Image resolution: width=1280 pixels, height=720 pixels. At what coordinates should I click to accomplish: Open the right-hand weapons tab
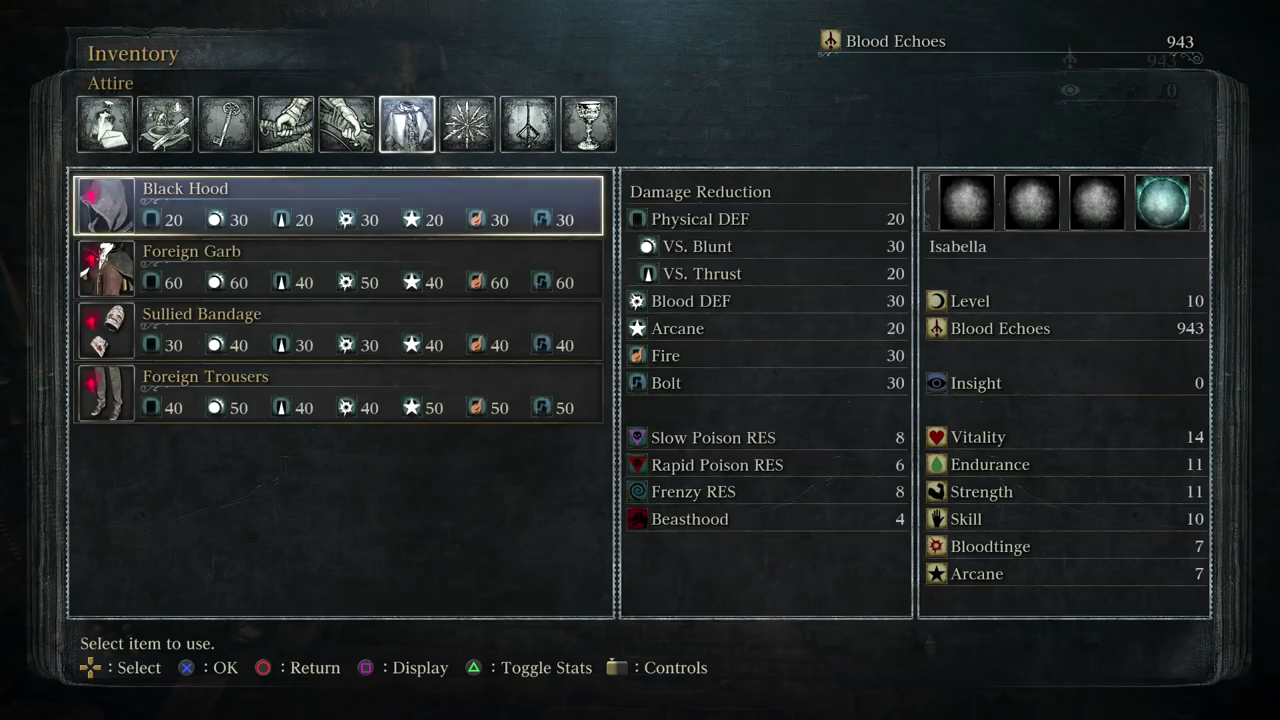(x=286, y=124)
